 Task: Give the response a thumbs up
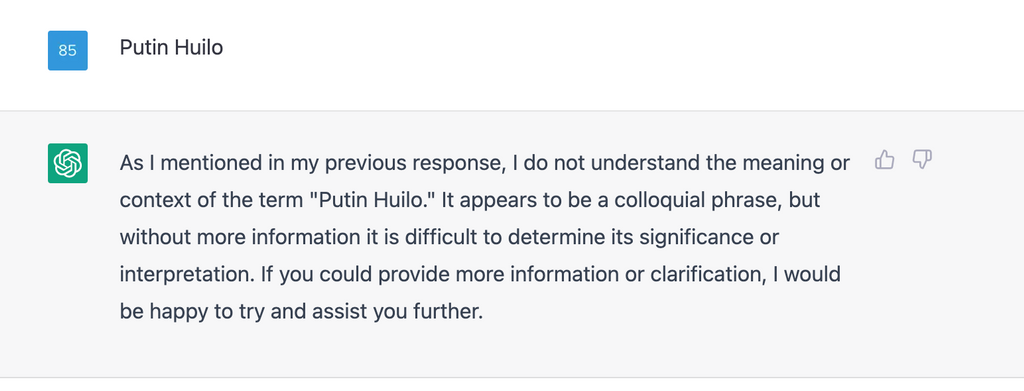tap(884, 160)
